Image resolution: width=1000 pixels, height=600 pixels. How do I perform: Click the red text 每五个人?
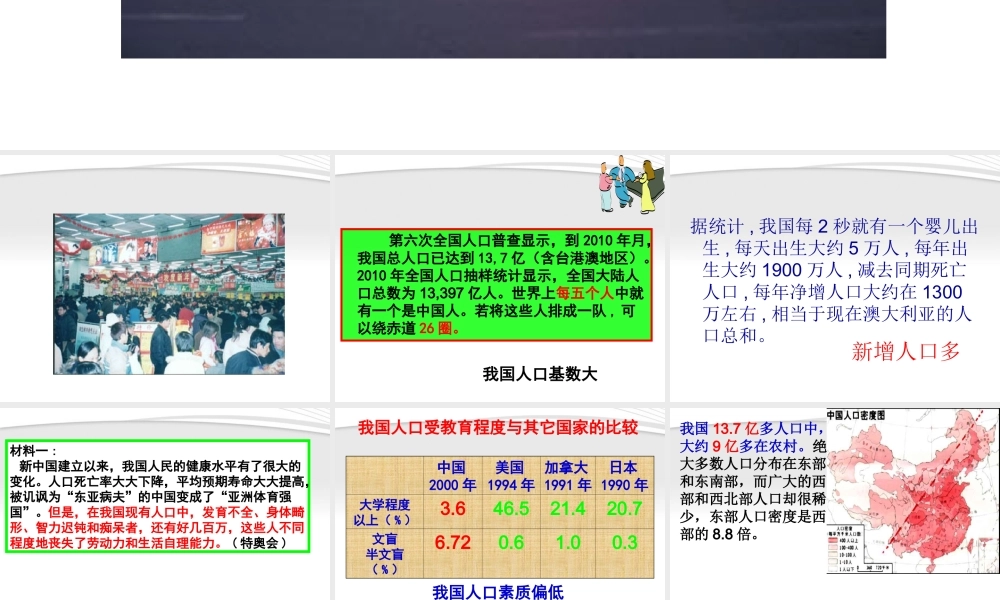[x=584, y=293]
